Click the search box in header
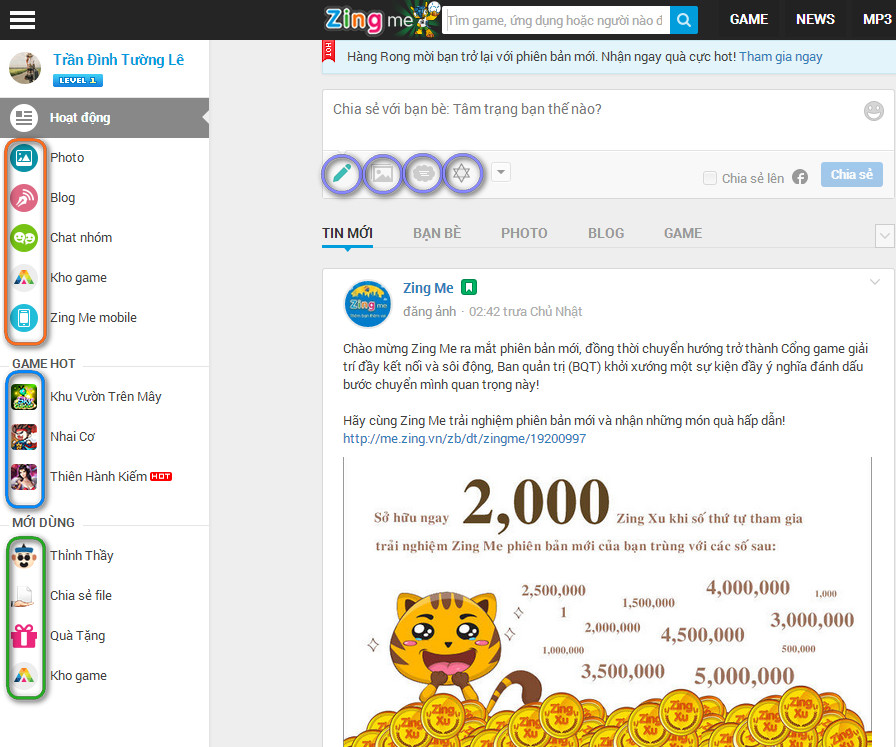896x747 pixels. (555, 20)
